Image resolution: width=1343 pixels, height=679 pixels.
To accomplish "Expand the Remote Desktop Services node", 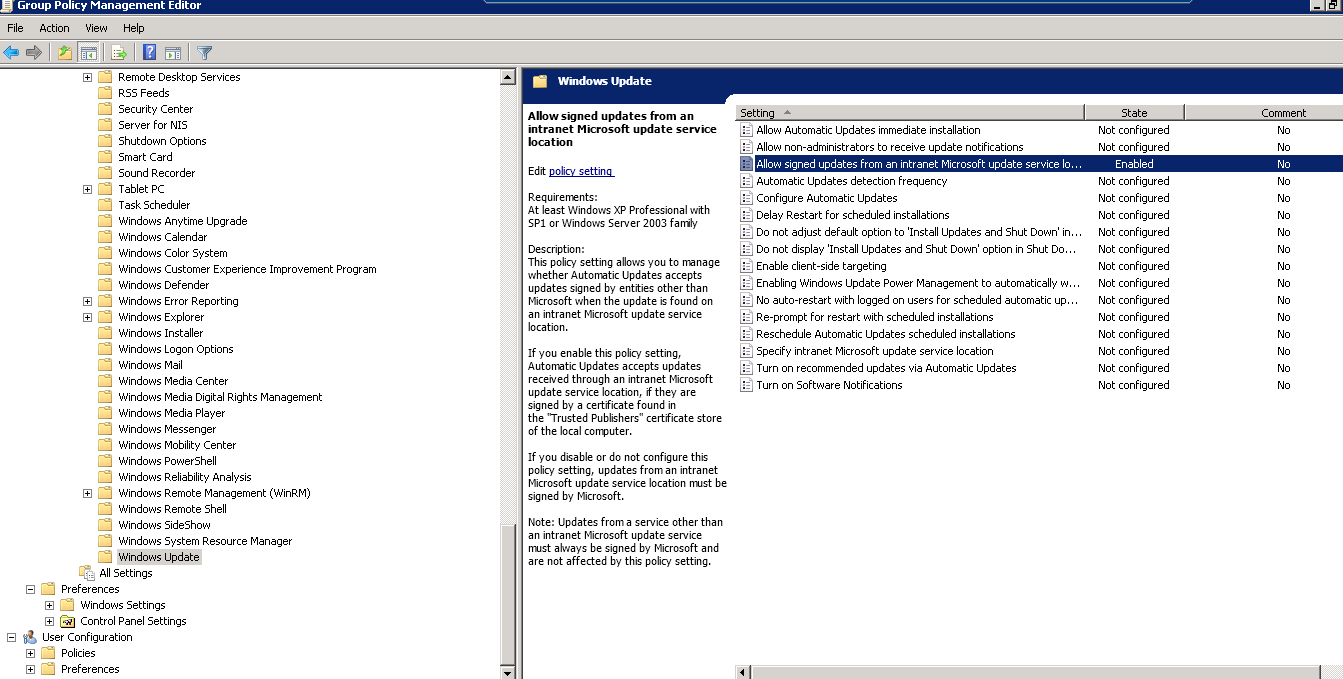I will click(x=87, y=77).
